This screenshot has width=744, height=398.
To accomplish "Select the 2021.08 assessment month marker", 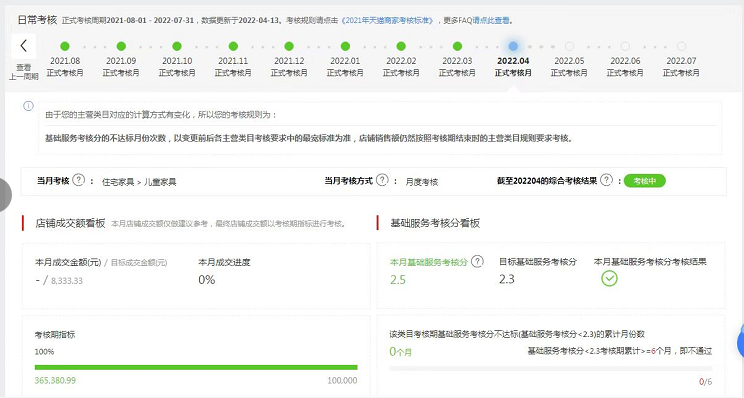I will click(x=65, y=46).
